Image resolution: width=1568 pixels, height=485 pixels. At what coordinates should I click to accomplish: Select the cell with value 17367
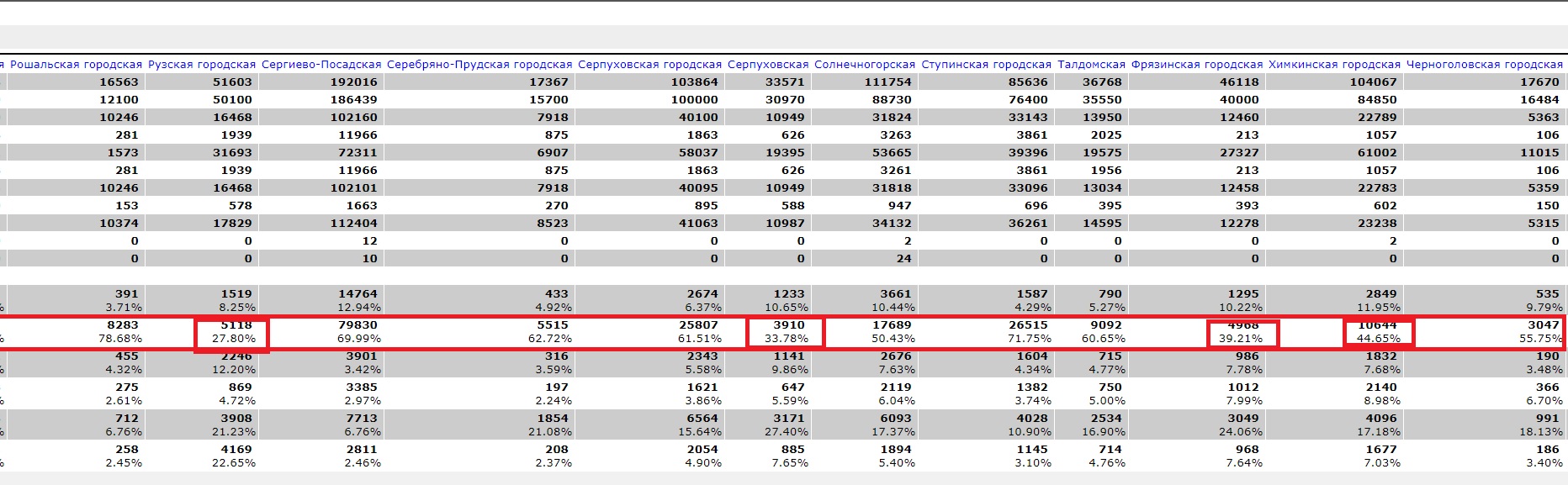tap(479, 82)
